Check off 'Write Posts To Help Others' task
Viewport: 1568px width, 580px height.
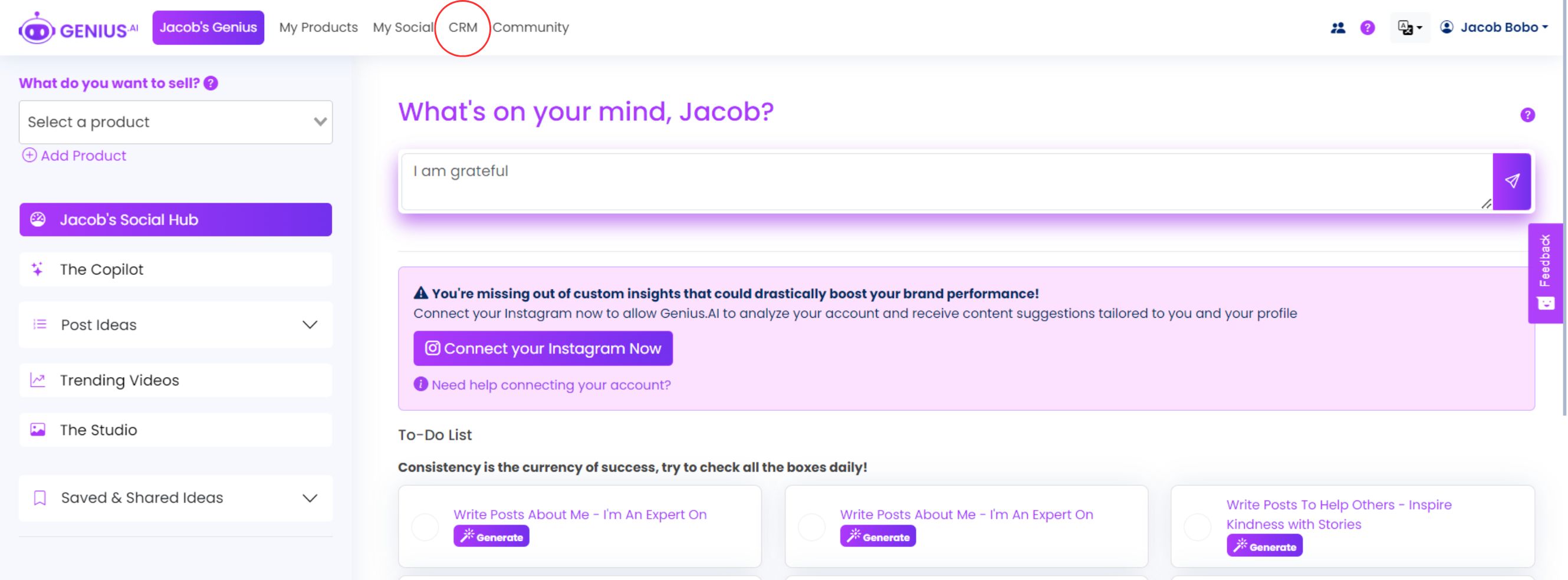point(1197,527)
